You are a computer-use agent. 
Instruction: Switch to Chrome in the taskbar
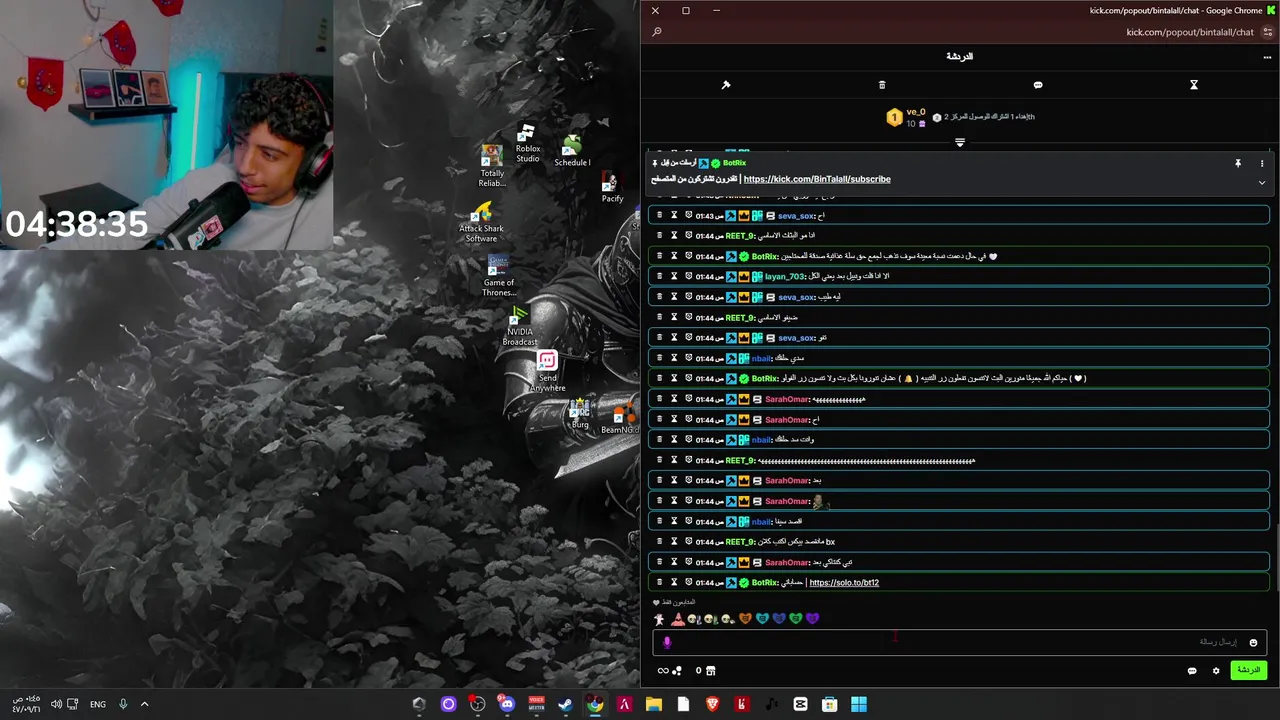pyautogui.click(x=595, y=704)
